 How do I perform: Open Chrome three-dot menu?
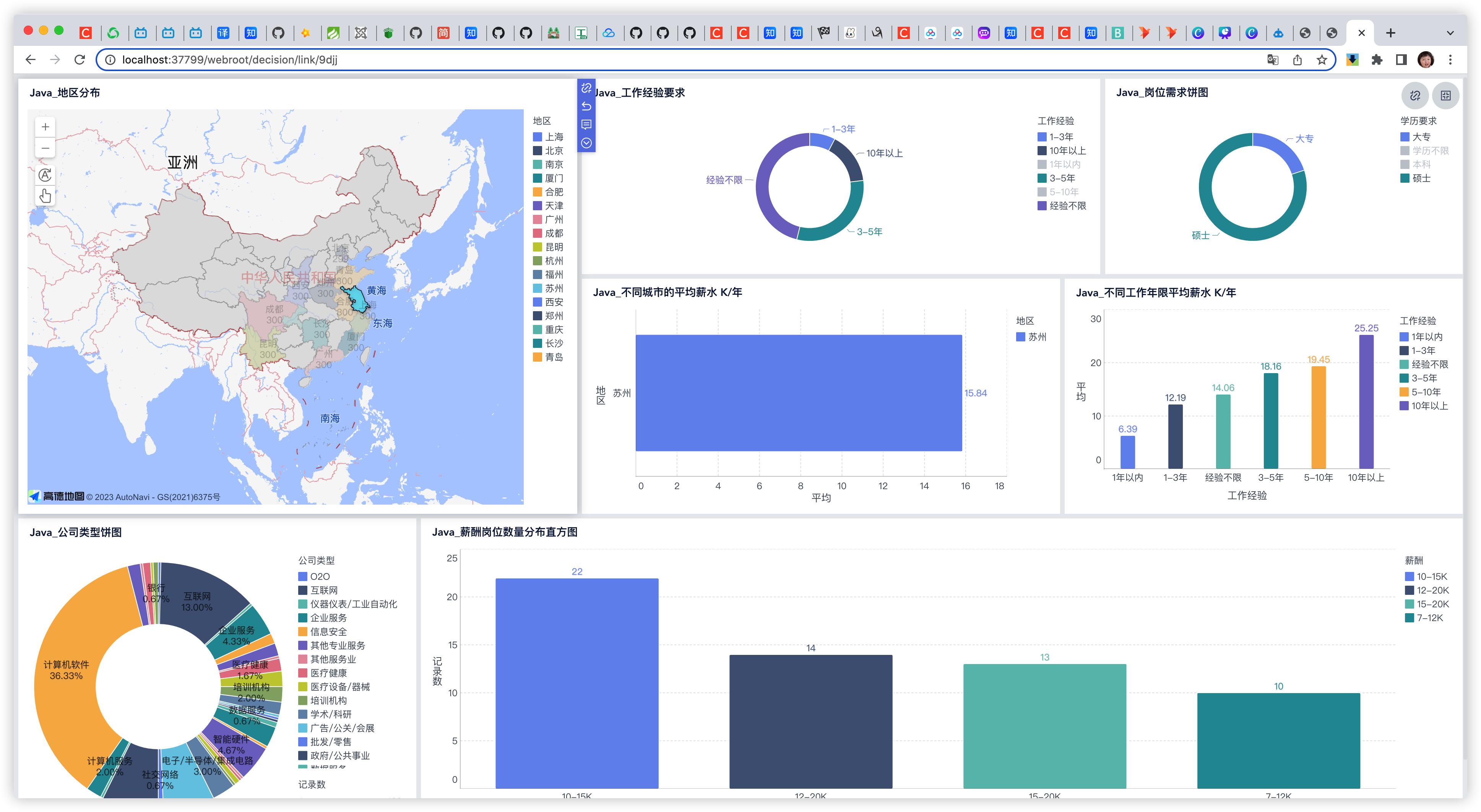tap(1450, 60)
